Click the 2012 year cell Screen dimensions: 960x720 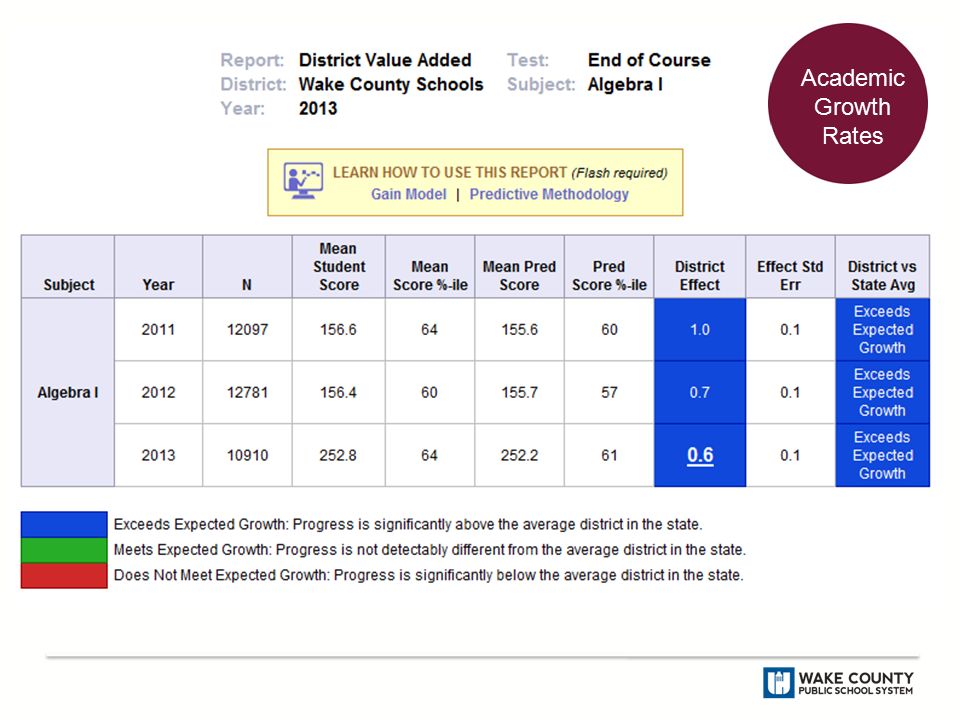click(158, 392)
